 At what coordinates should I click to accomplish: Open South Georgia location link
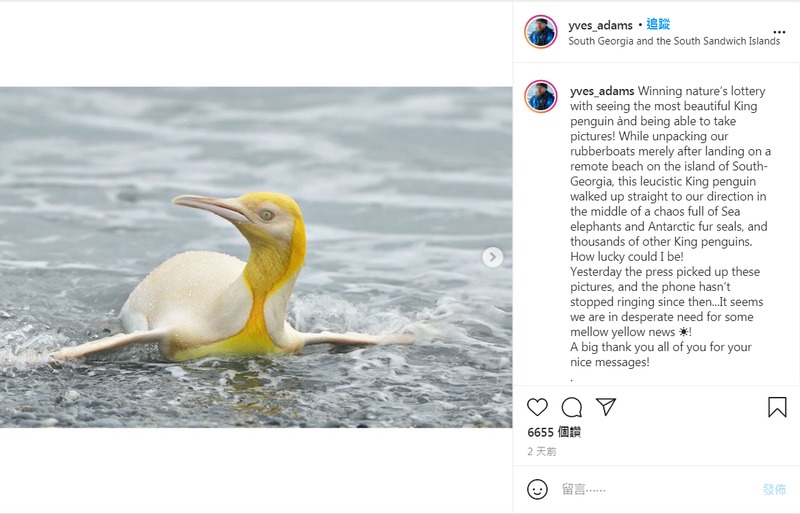674,41
